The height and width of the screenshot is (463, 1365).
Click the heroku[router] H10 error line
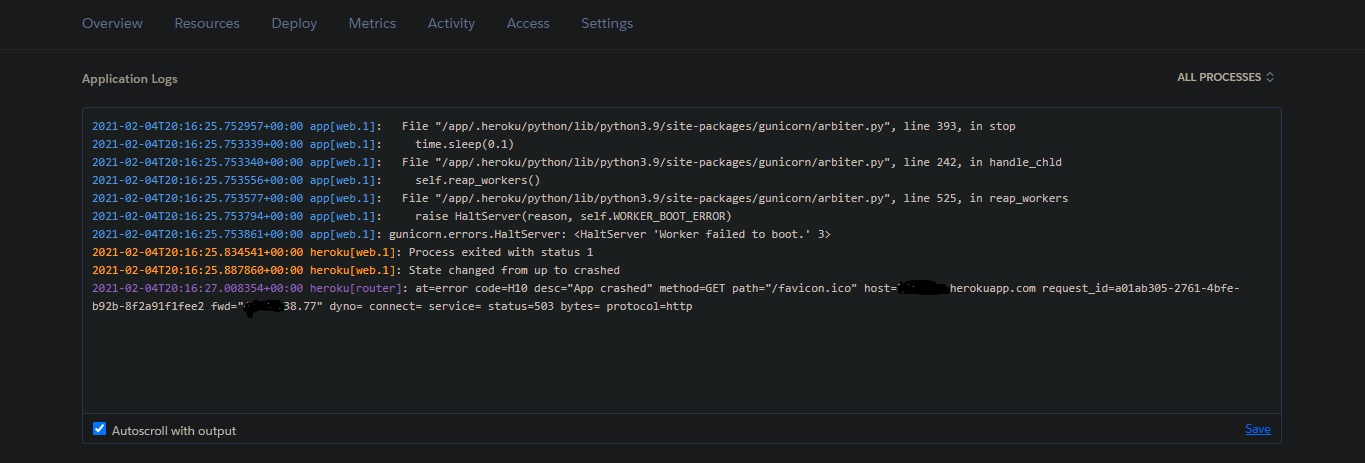667,297
